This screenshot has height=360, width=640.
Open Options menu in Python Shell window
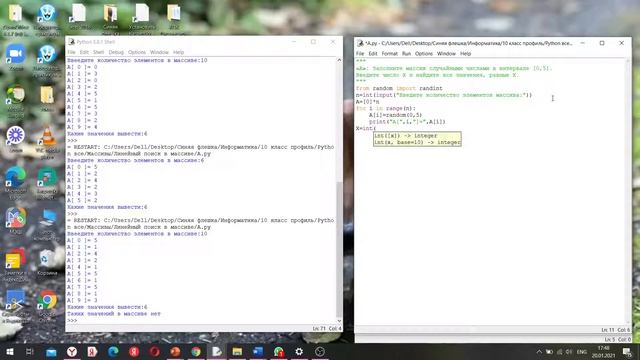click(x=137, y=52)
